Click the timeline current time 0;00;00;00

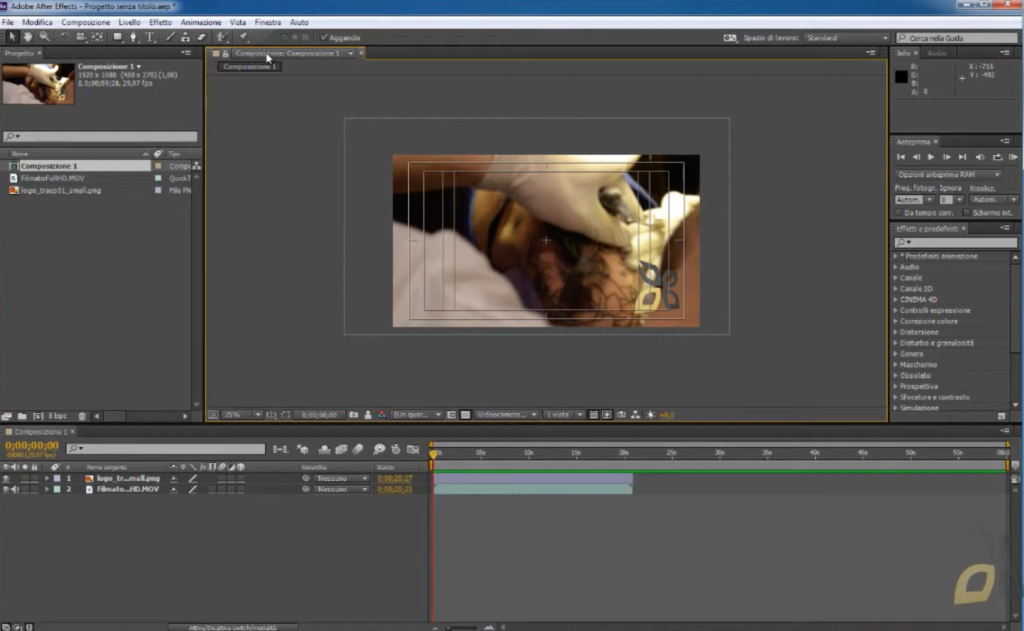[x=31, y=445]
